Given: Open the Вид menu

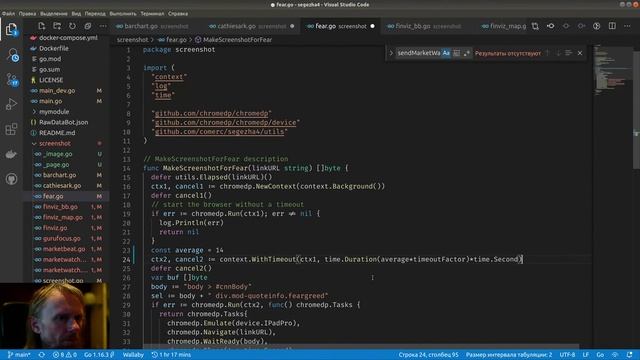Looking at the screenshot, I should pyautogui.click(x=76, y=13).
